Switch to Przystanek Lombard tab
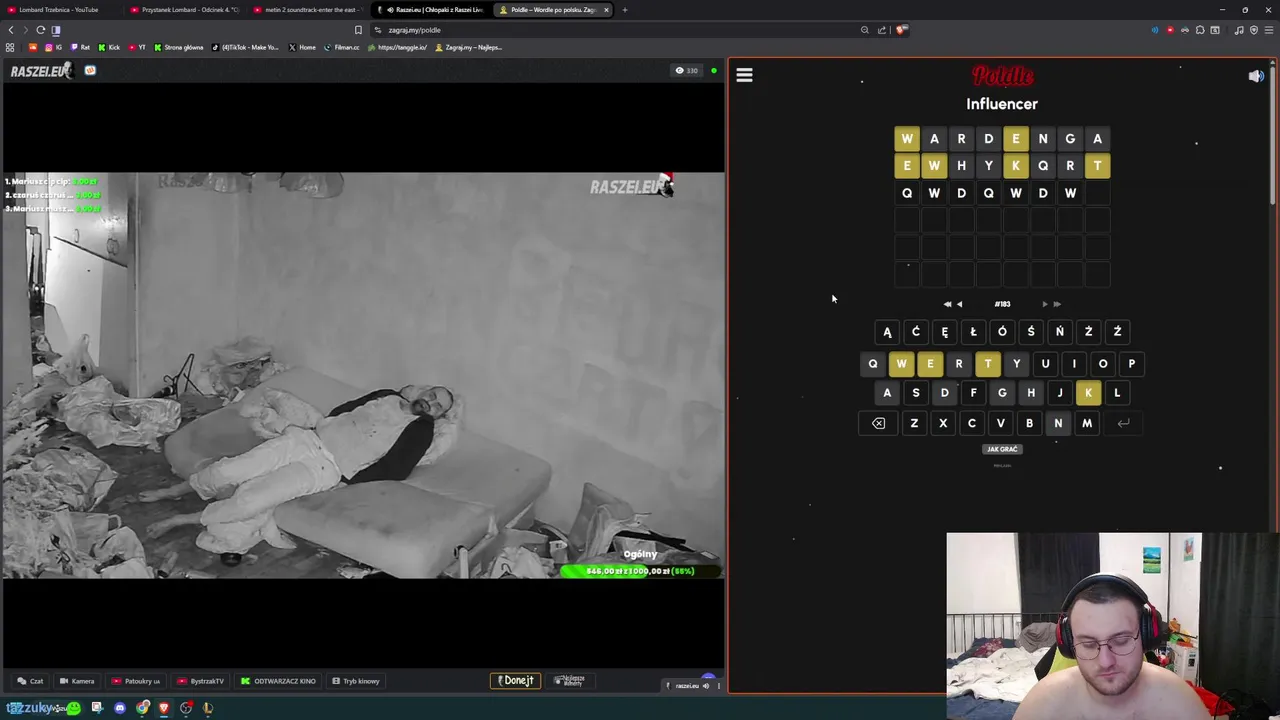1280x720 pixels. pos(185,10)
